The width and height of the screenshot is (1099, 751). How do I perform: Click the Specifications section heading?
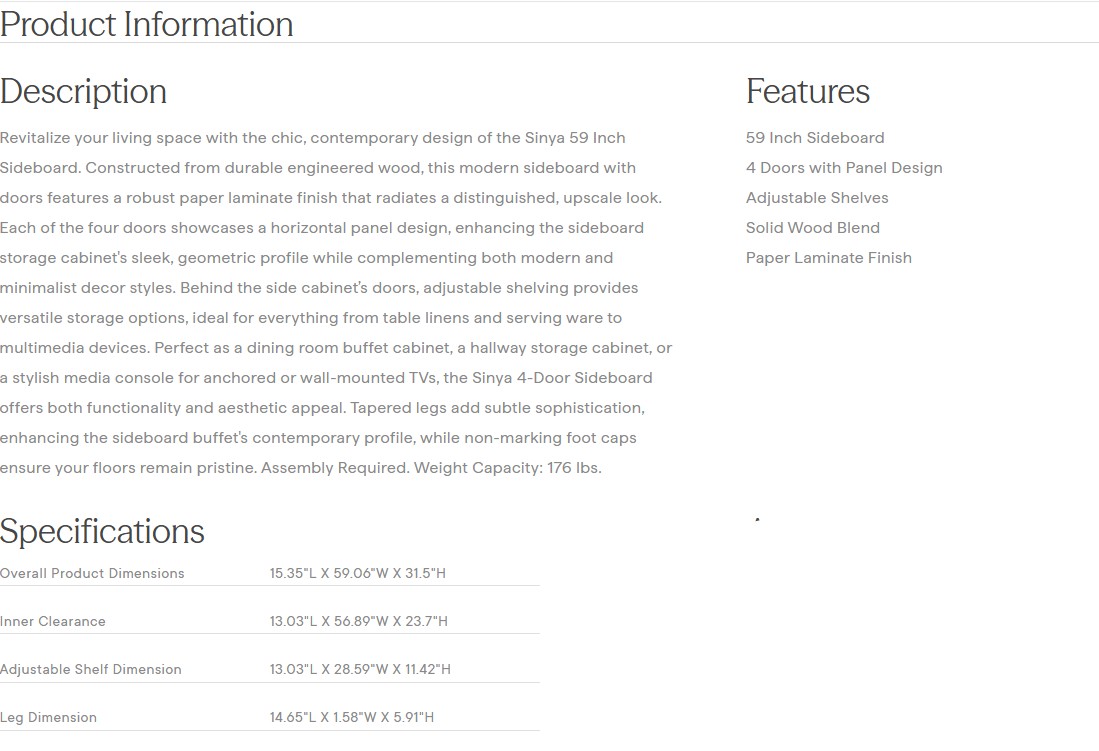102,531
